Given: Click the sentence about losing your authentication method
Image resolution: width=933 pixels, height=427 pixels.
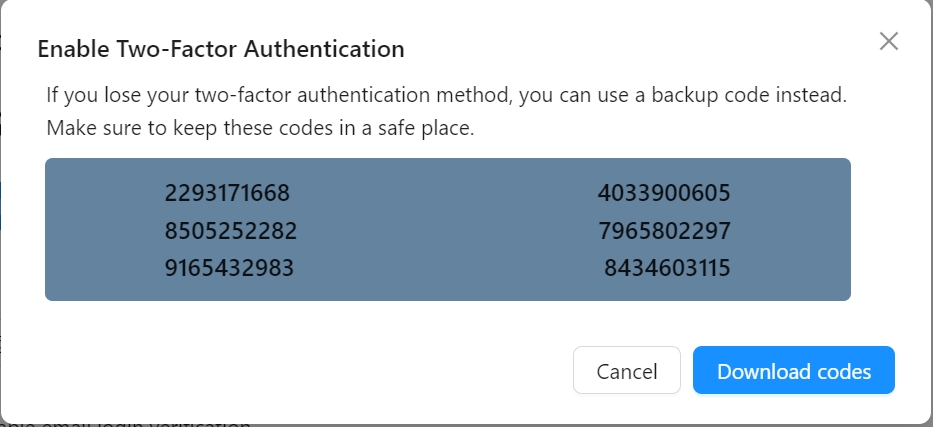Looking at the screenshot, I should tap(446, 97).
